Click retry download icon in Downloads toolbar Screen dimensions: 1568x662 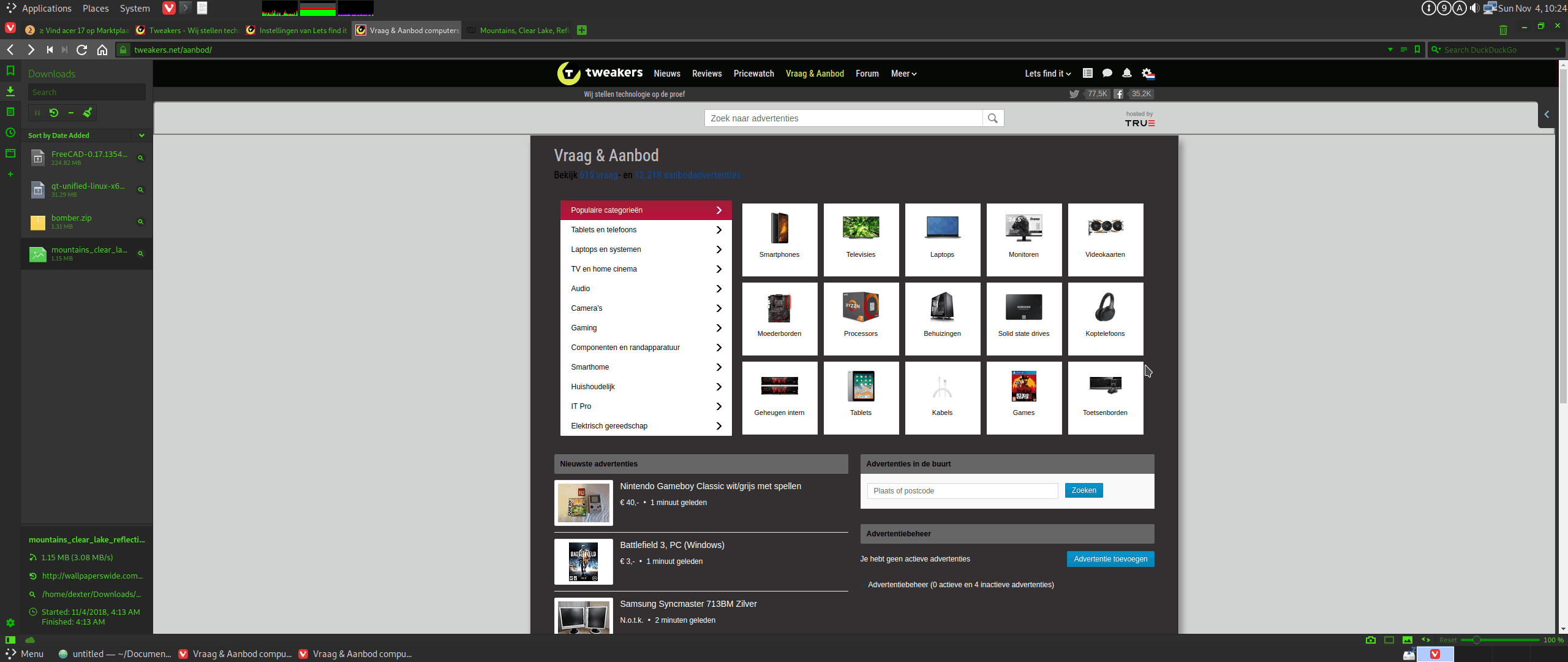(x=54, y=113)
